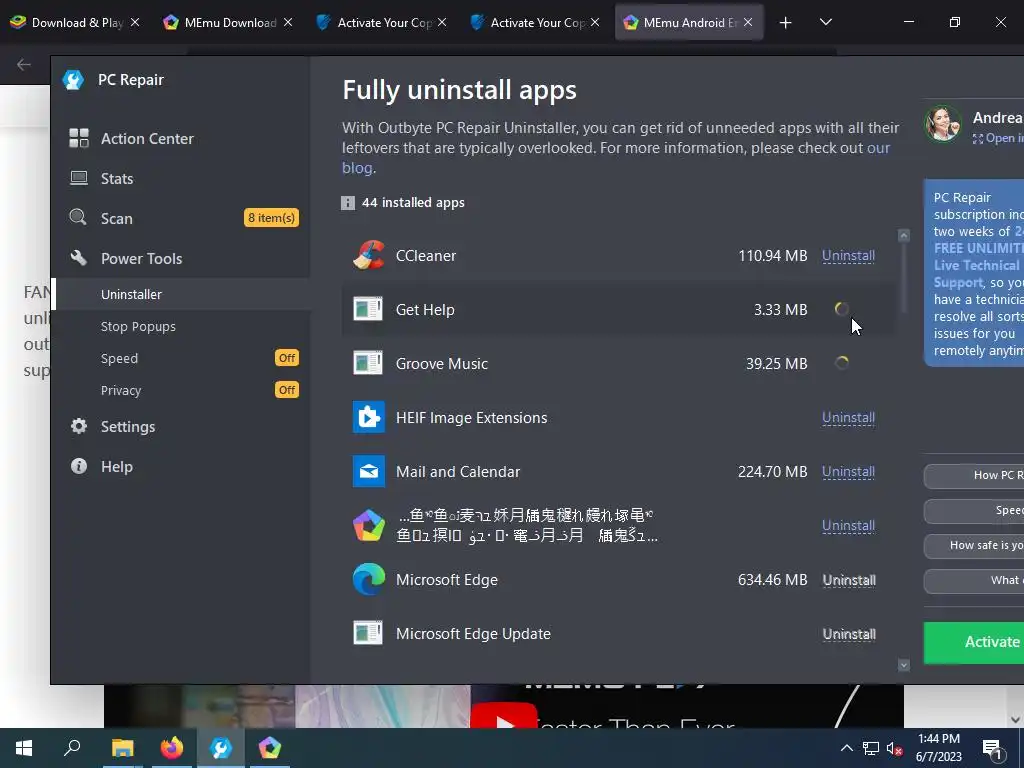1024x768 pixels.
Task: Toggle the Privacy Off badge
Action: tap(287, 390)
